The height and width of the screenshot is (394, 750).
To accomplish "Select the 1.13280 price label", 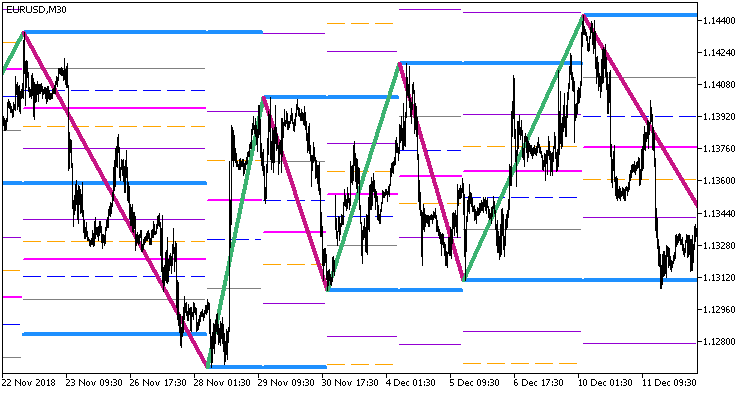I will click(719, 245).
